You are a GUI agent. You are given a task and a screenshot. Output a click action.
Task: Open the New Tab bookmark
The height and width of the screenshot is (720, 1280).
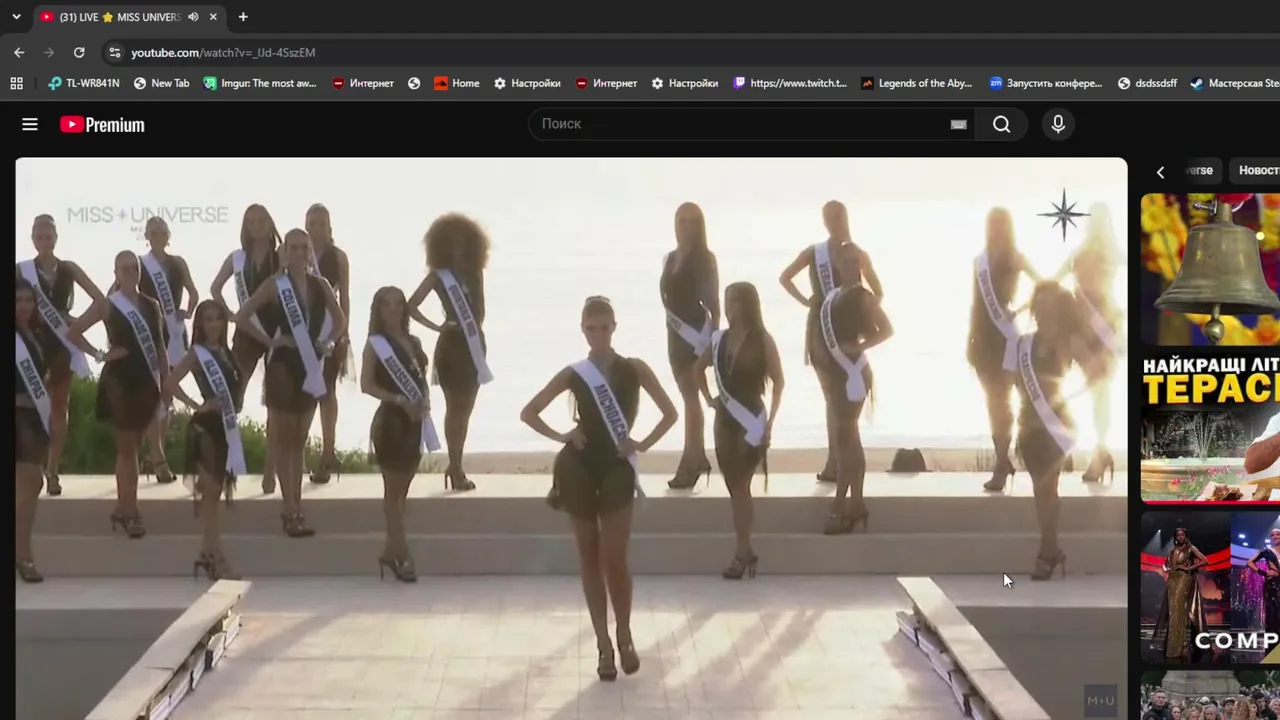pyautogui.click(x=162, y=83)
